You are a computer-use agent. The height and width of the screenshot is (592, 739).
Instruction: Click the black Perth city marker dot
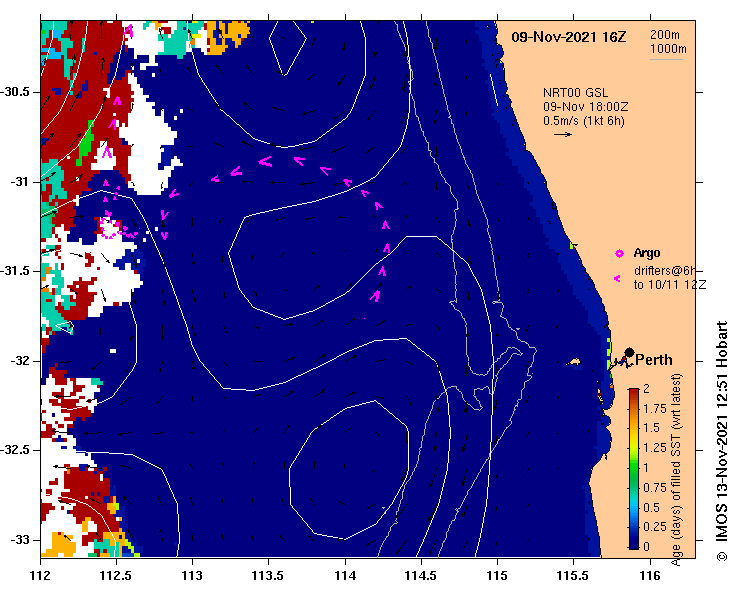(629, 353)
